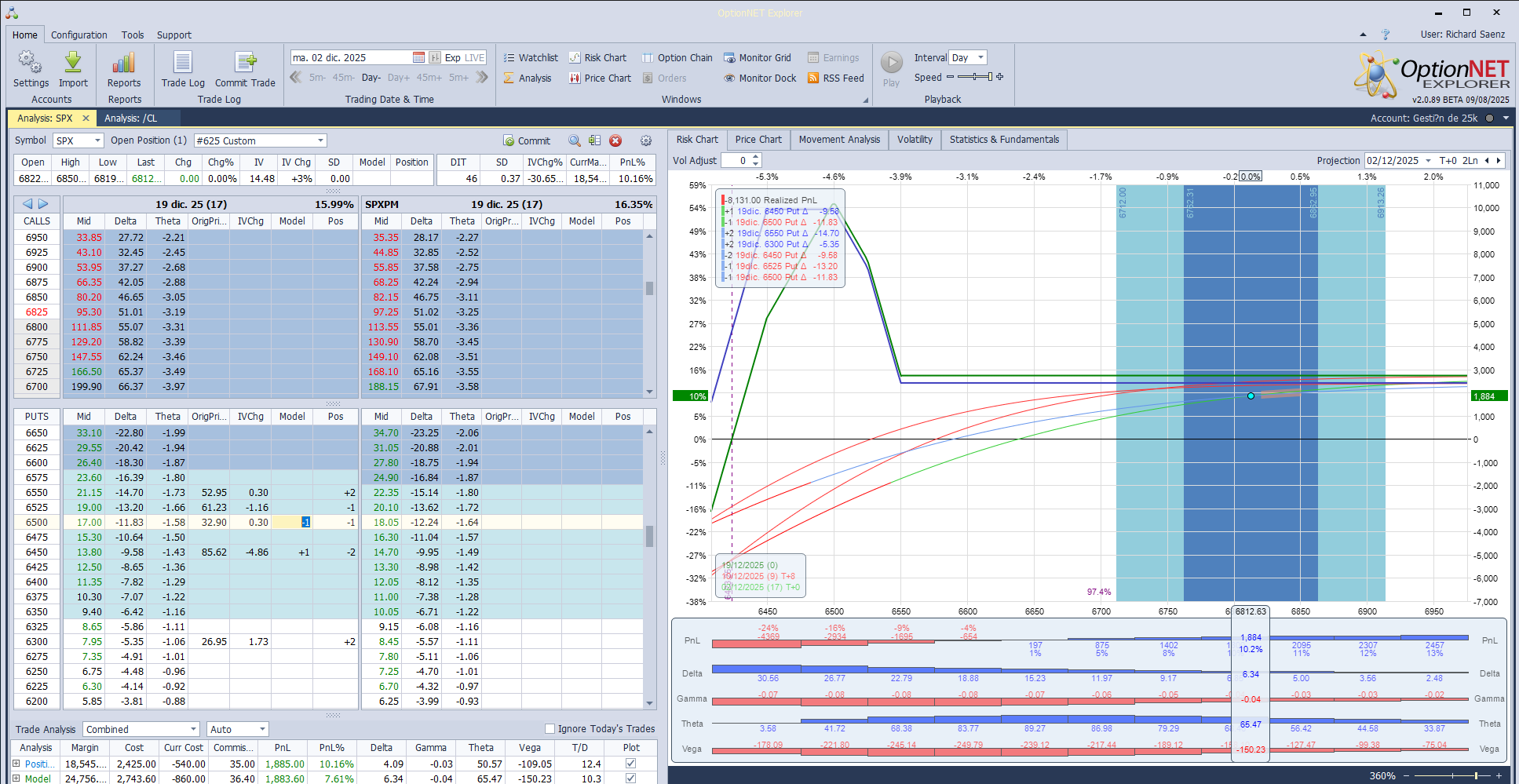Viewport: 1519px width, 784px height.
Task: Toggle Plot checkbox for Model row
Action: (630, 779)
